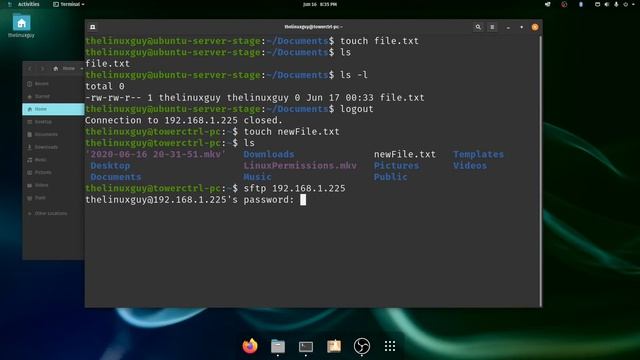Click the terminal window title
Screen dimensions: 640x360
click(313, 27)
